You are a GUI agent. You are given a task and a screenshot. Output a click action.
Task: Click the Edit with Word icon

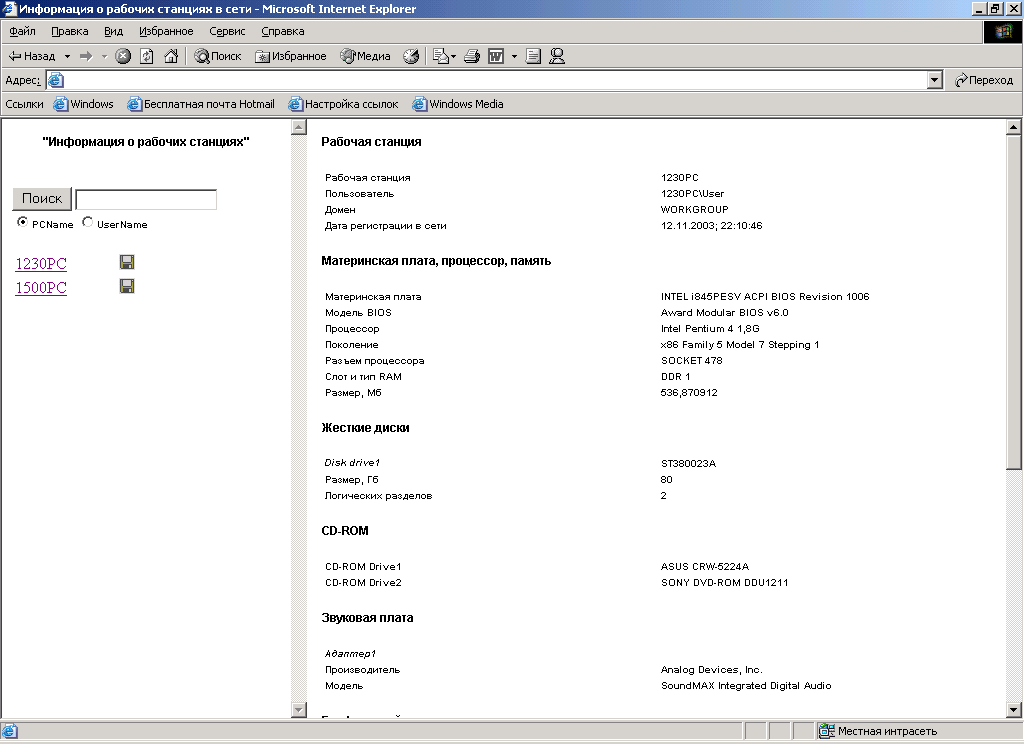point(496,56)
